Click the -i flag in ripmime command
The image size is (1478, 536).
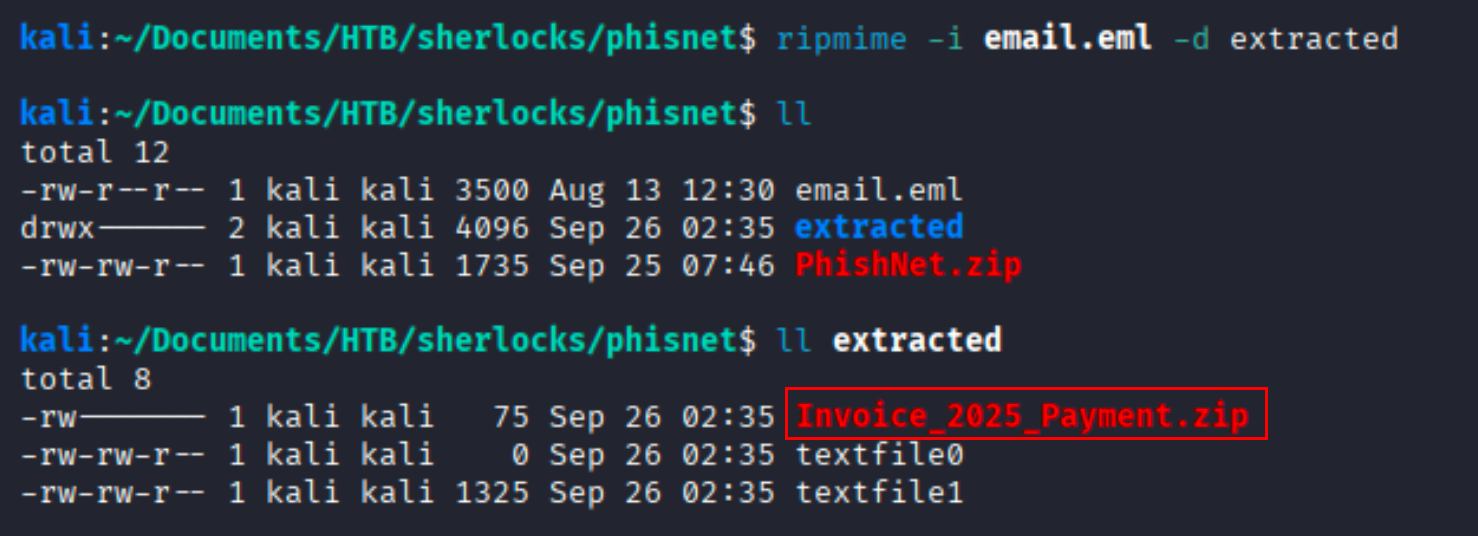point(945,38)
